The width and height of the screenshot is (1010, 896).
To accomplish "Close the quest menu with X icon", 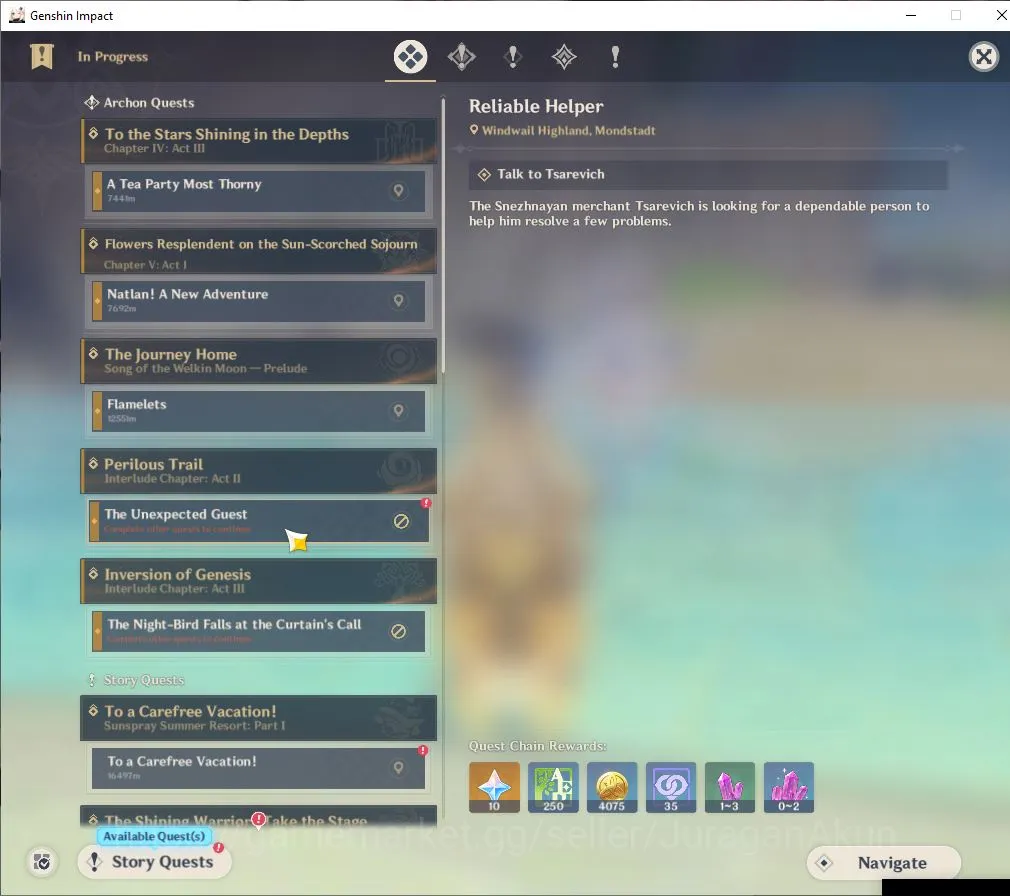I will click(984, 57).
